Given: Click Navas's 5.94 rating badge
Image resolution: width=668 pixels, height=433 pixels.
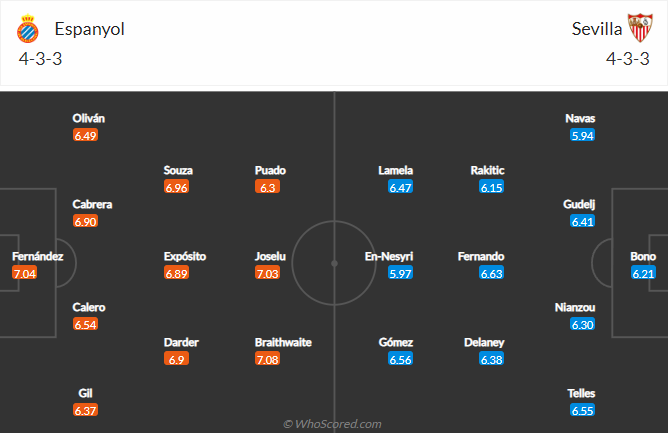Looking at the screenshot, I should click(582, 136).
